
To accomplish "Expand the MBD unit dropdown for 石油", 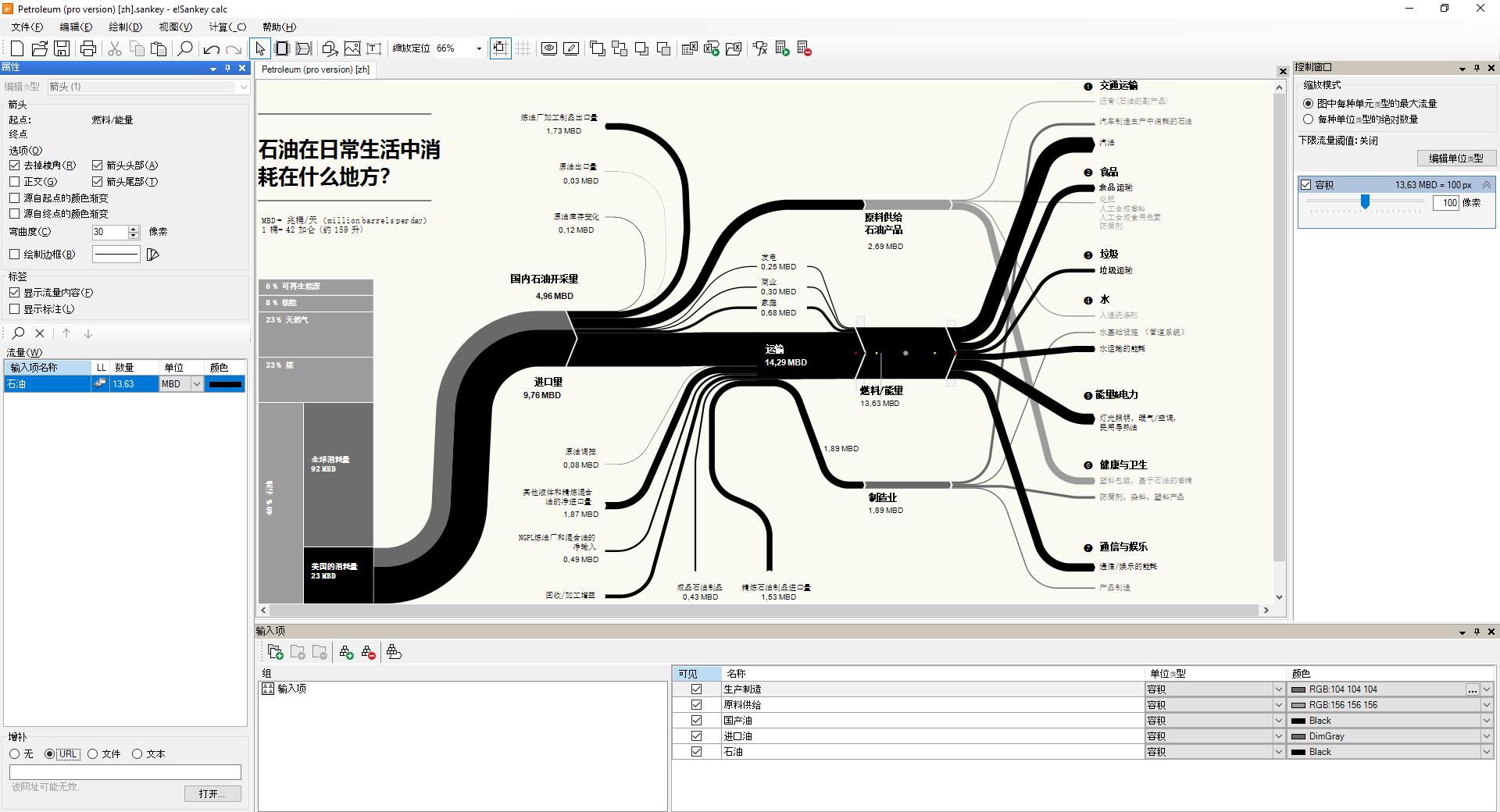I will [197, 384].
